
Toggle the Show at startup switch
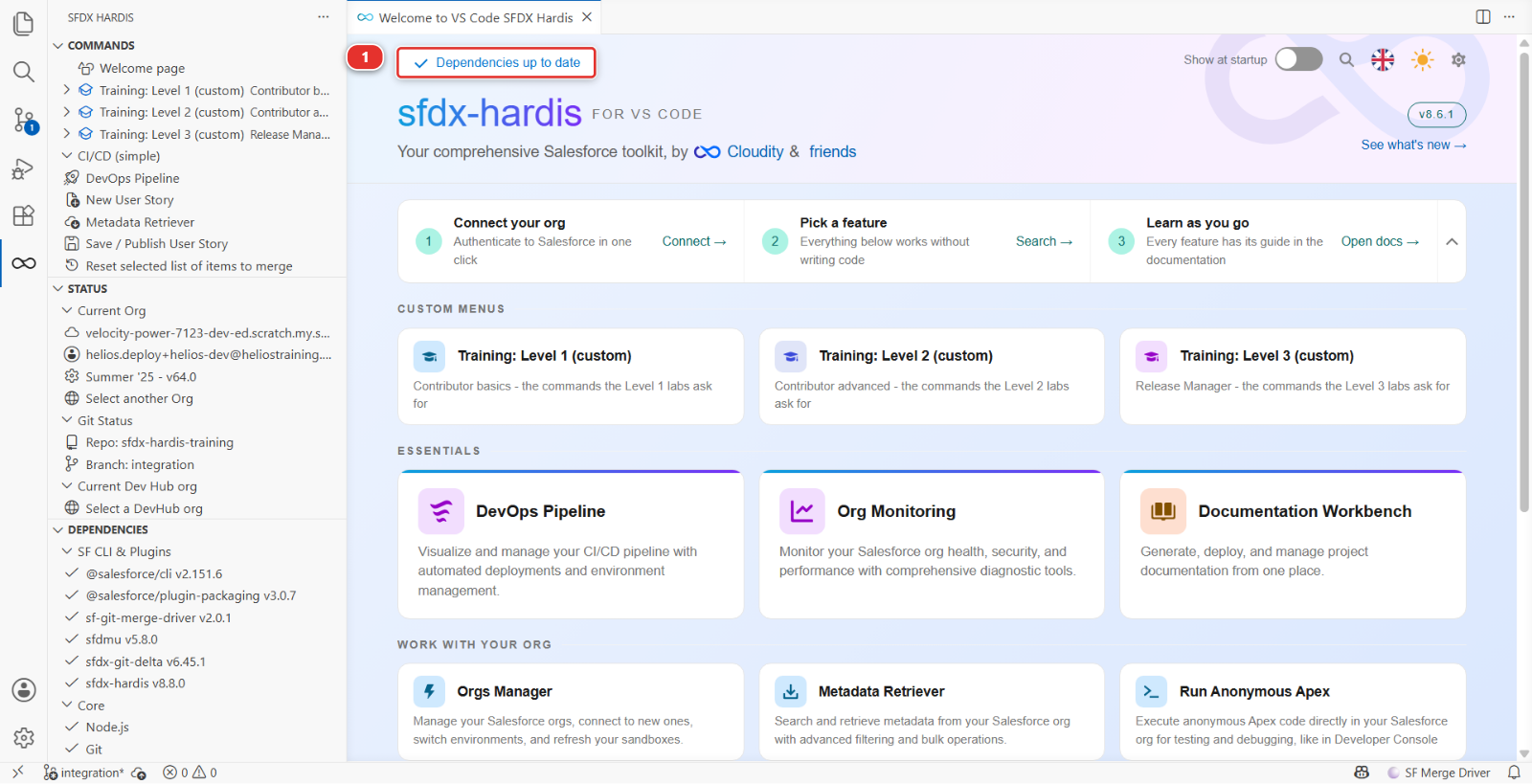click(1298, 59)
